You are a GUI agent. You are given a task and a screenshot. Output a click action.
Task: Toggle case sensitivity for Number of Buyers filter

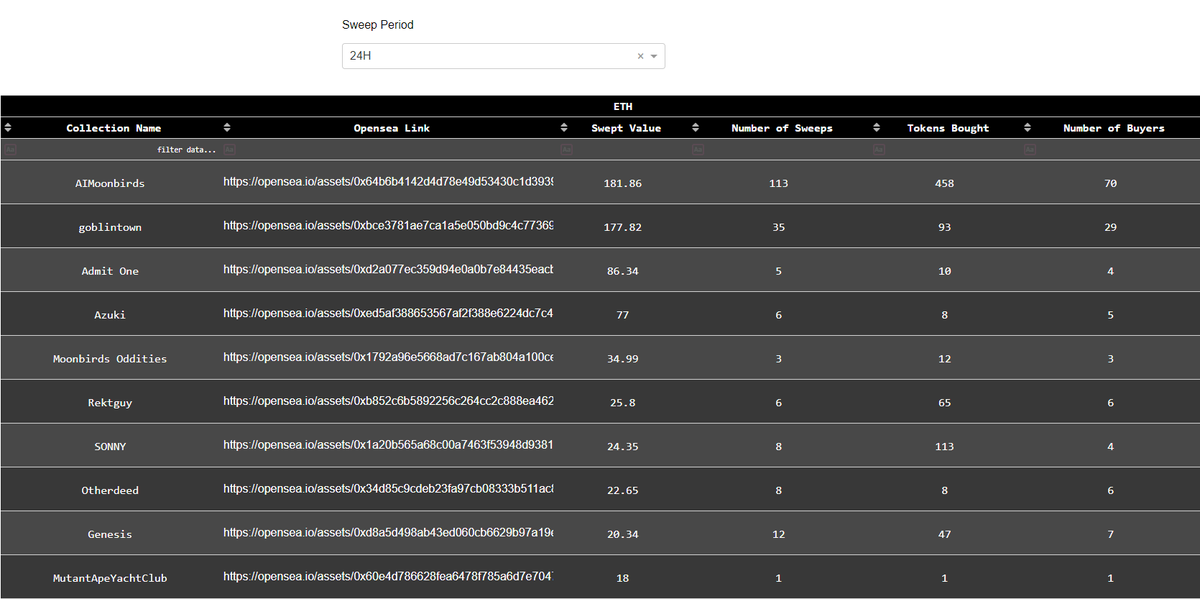pyautogui.click(x=1031, y=149)
